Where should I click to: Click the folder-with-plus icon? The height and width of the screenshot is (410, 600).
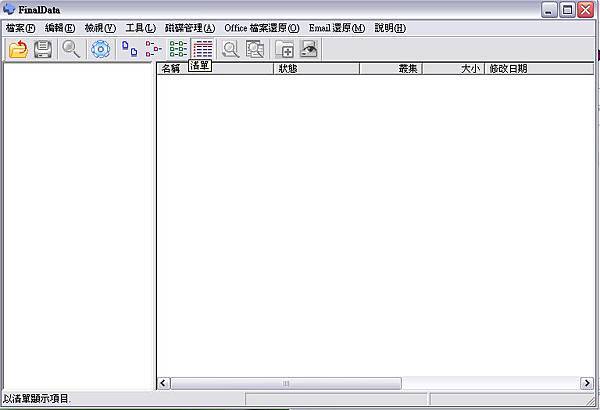pyautogui.click(x=284, y=49)
